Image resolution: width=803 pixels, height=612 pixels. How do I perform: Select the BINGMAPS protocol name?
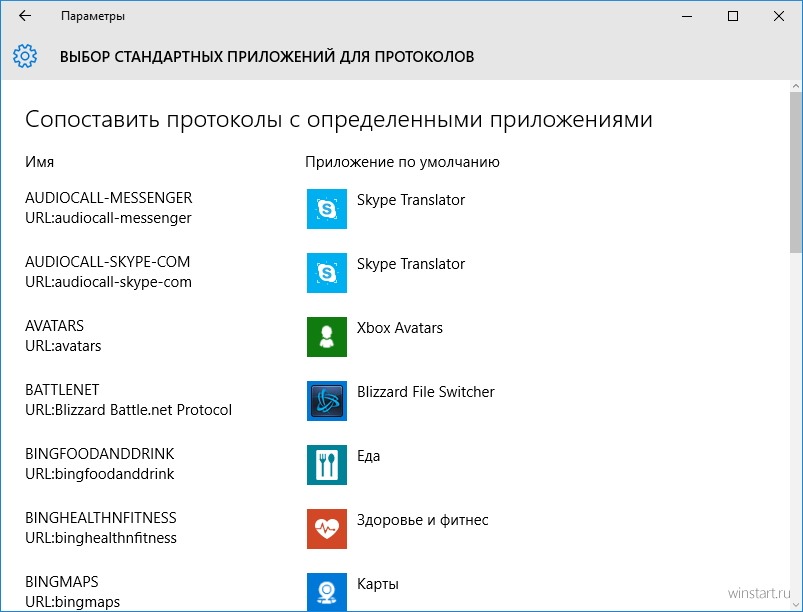61,582
